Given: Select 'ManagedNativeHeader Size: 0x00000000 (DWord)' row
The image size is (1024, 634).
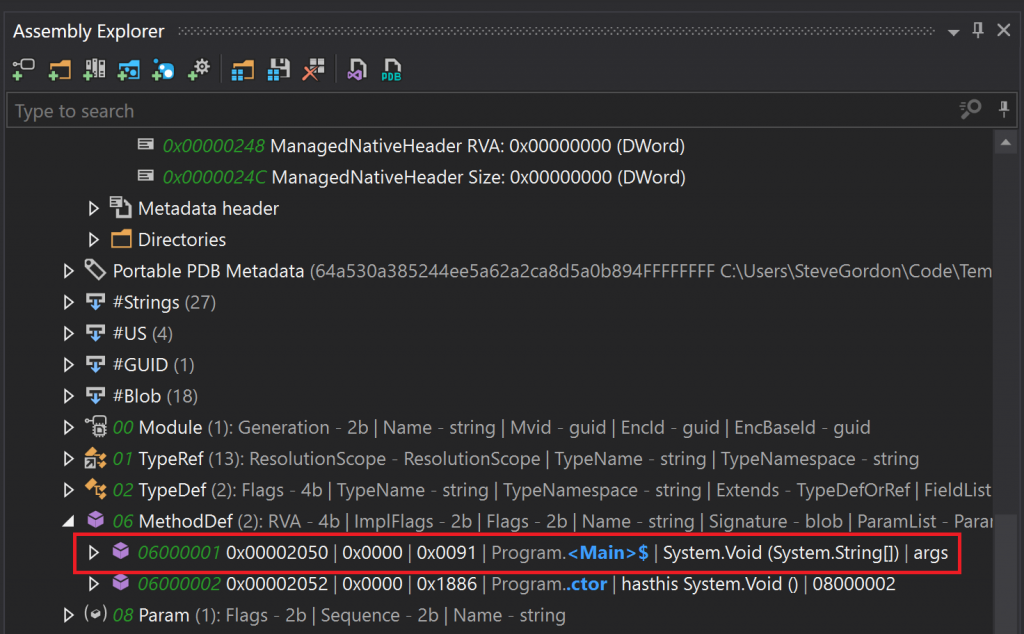Looking at the screenshot, I should [479, 177].
